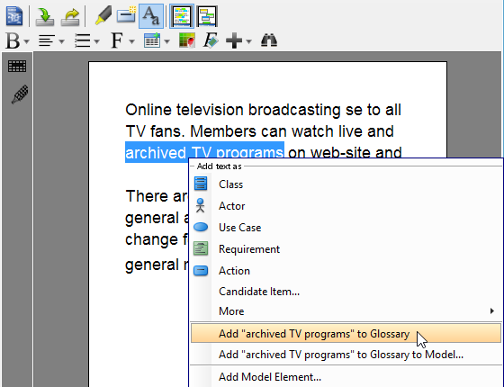Click Add to Glossary to Model... entry
Image resolution: width=504 pixels, height=387 pixels.
[x=346, y=354]
